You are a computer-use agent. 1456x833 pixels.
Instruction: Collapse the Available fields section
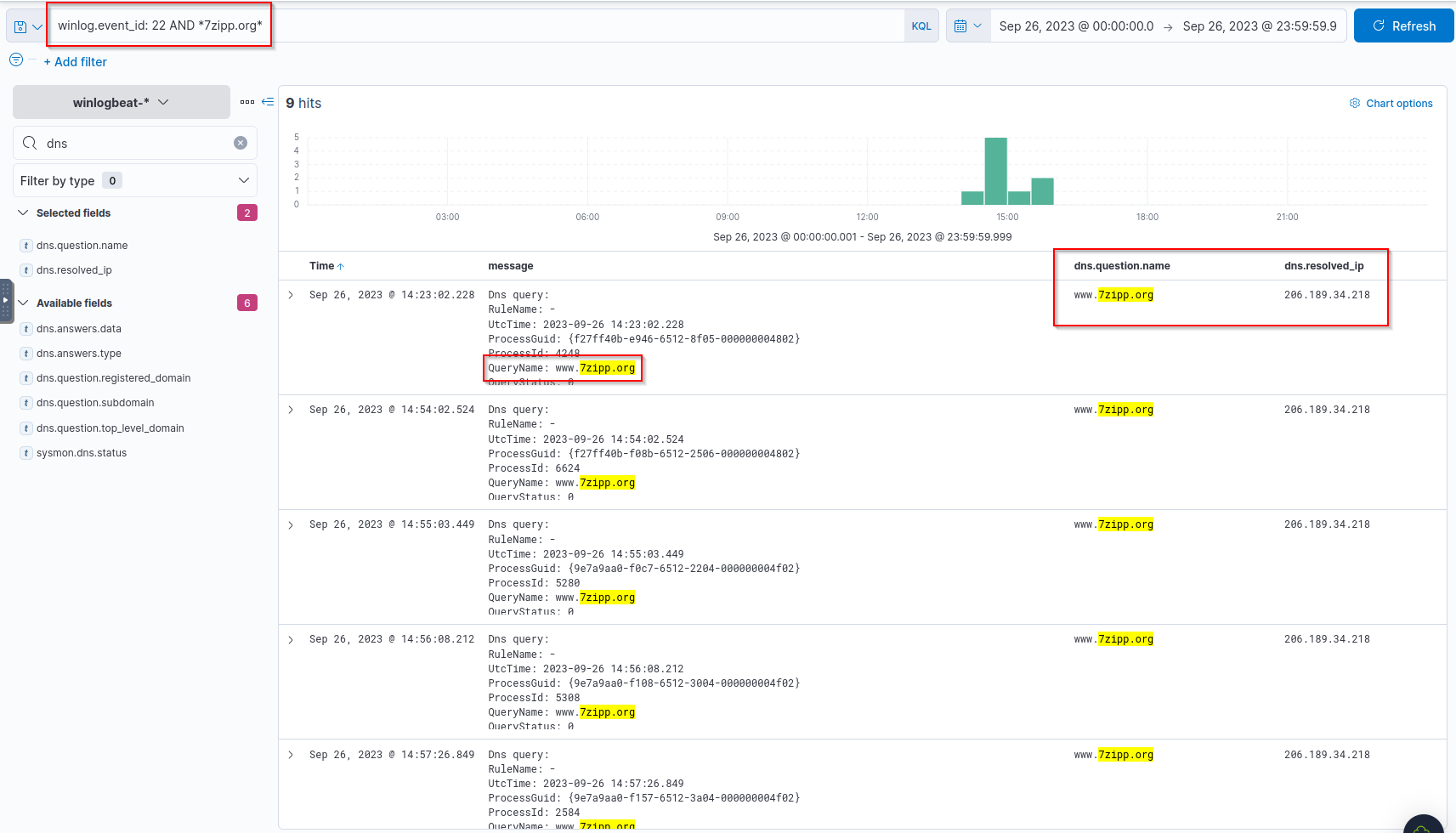coord(24,303)
